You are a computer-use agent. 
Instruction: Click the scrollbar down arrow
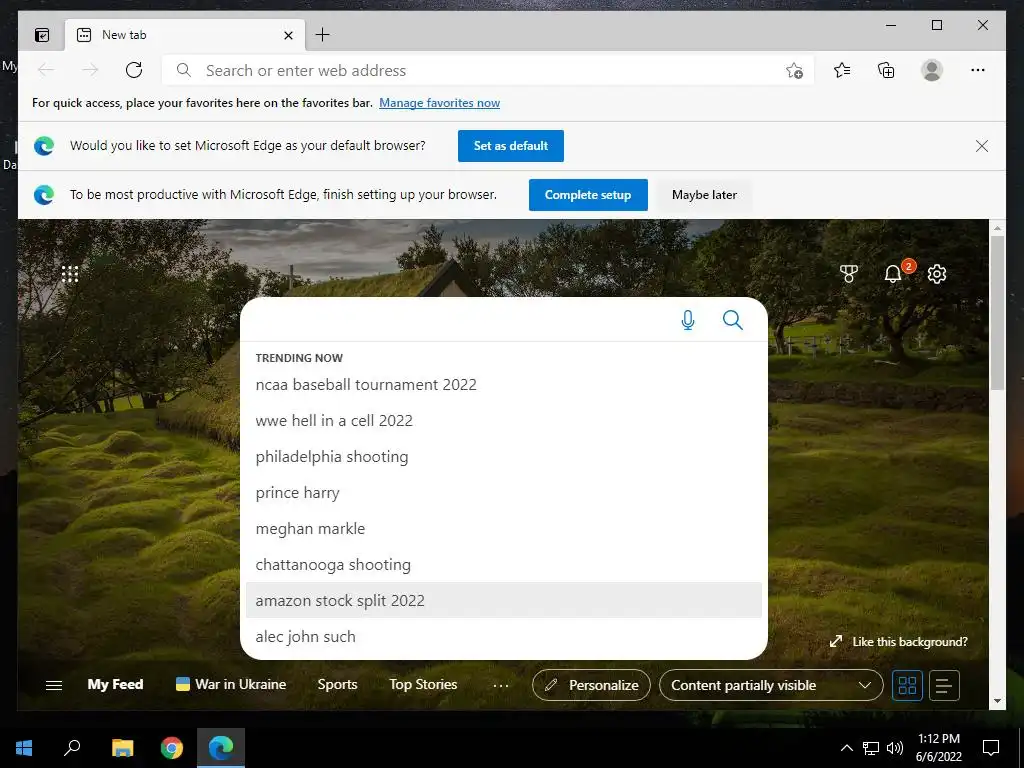pyautogui.click(x=997, y=701)
